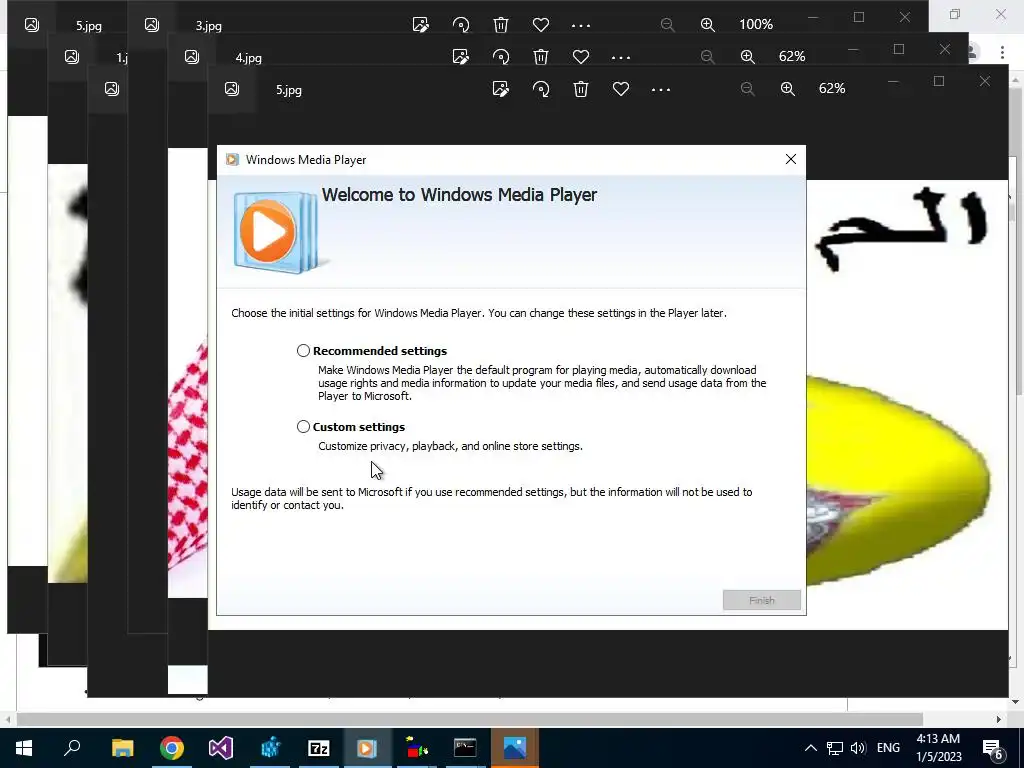Screen dimensions: 1024x768
Task: Open taskbar Search magnifier
Action: click(72, 748)
